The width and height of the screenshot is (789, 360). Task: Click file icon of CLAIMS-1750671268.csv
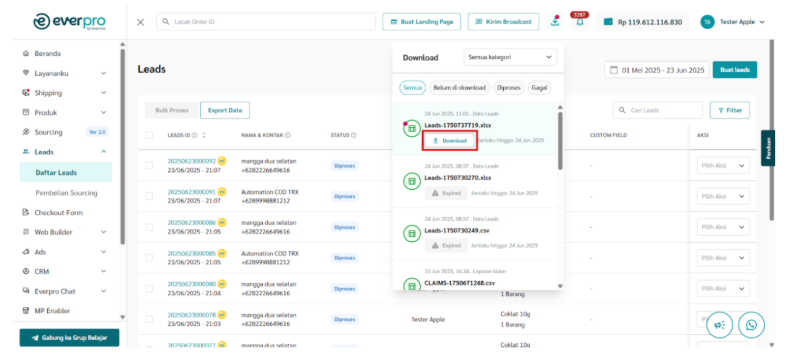pos(412,285)
